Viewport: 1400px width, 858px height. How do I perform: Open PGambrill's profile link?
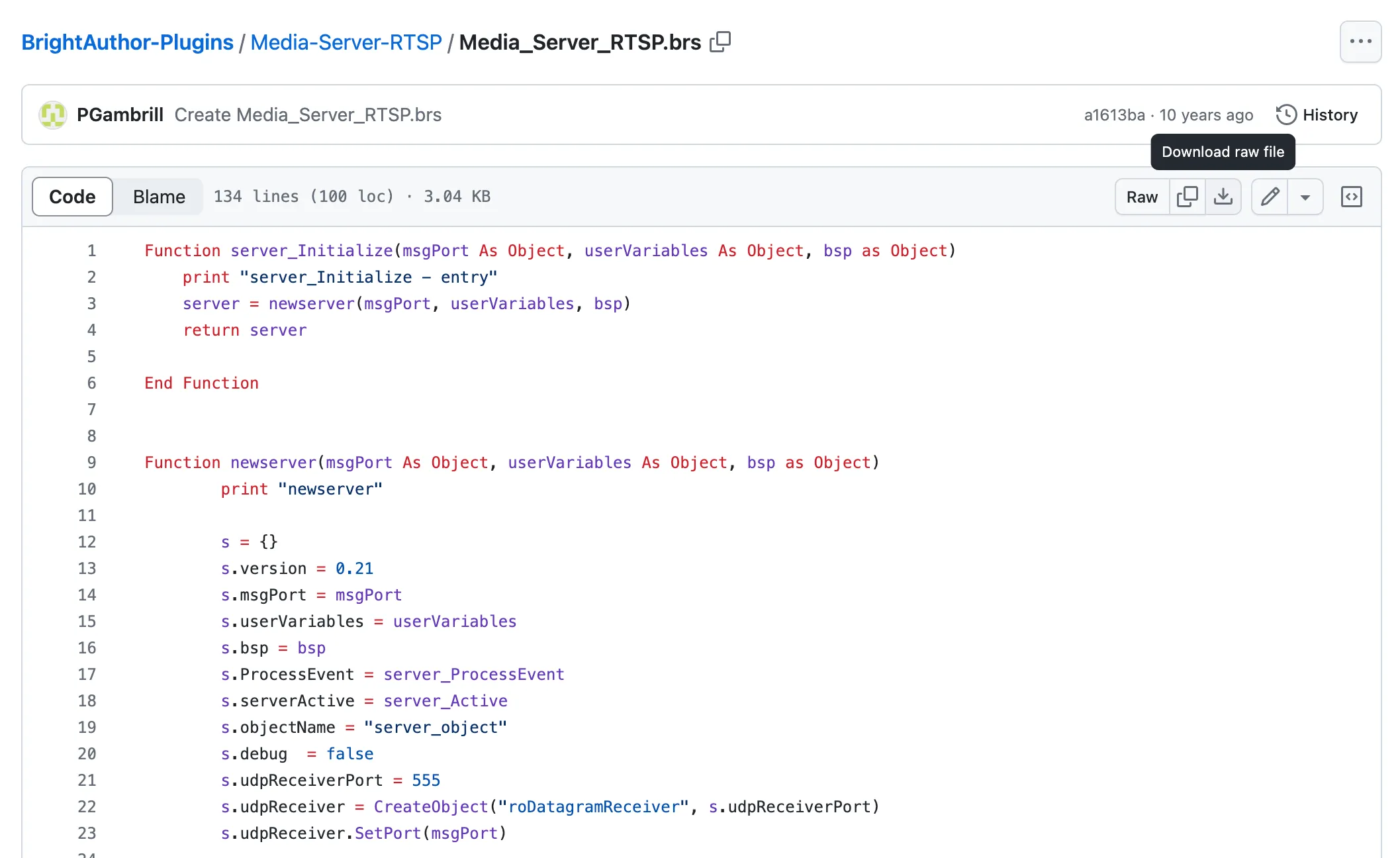tap(120, 115)
